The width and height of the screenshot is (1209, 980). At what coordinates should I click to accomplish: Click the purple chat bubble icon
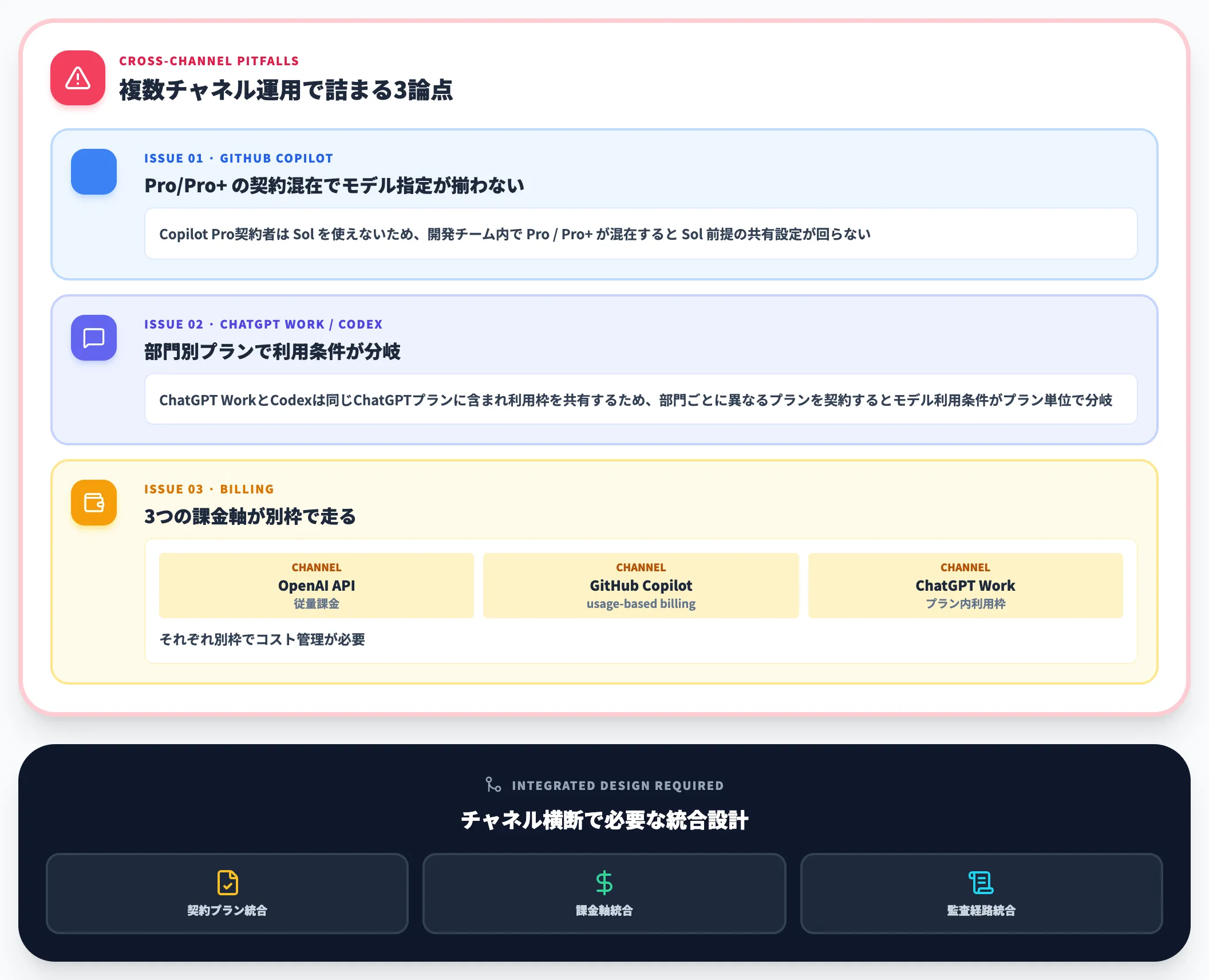pos(94,338)
